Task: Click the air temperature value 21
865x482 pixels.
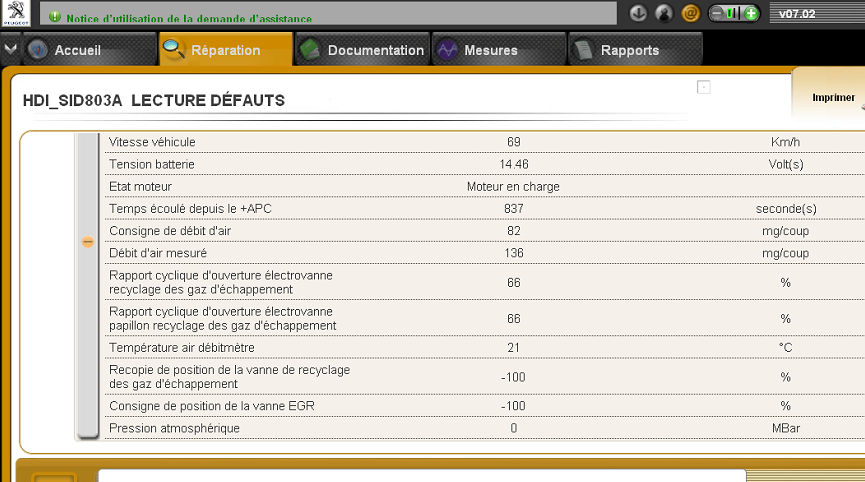Action: pos(514,347)
